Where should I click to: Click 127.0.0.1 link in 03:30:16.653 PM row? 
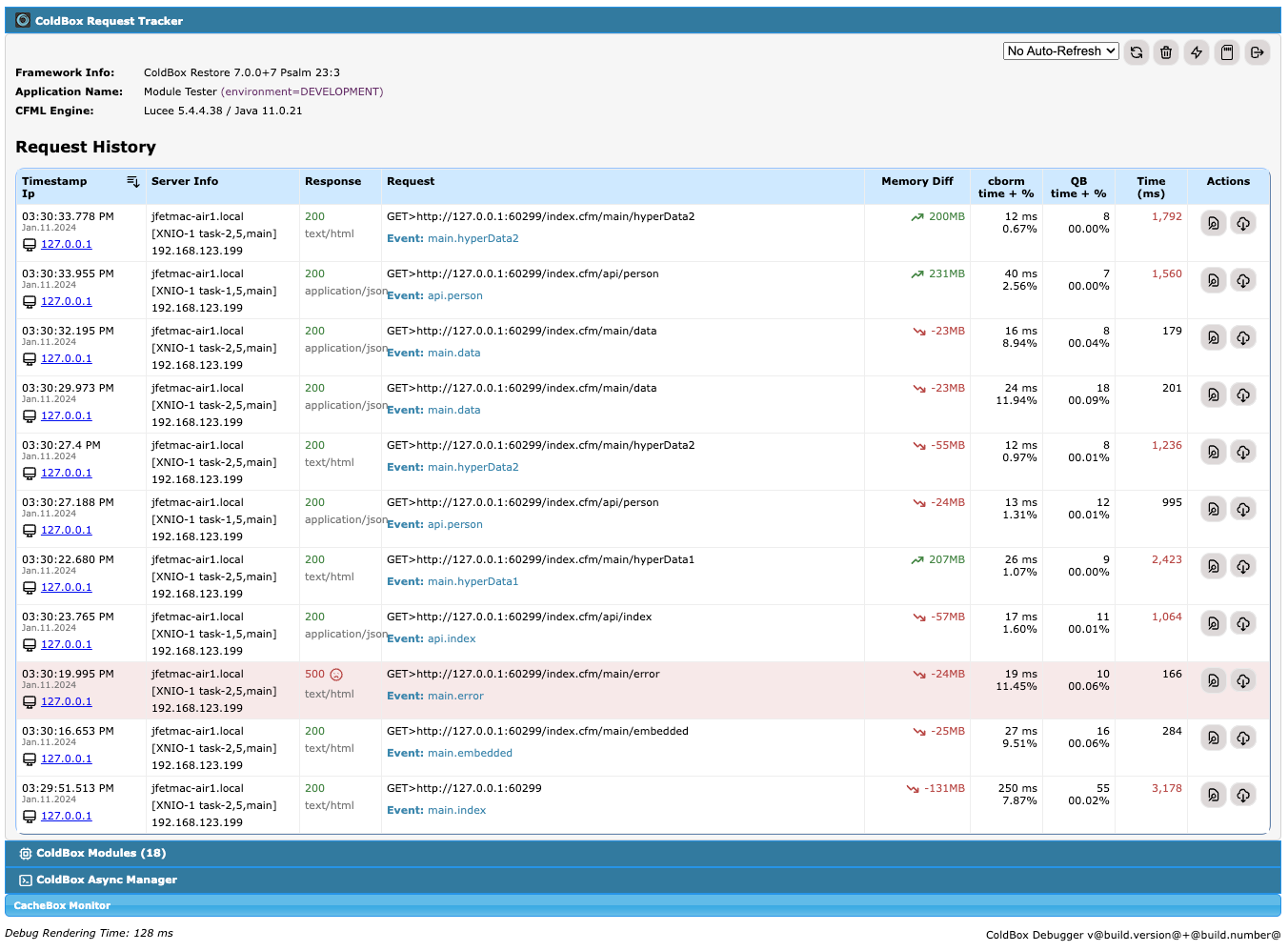[67, 759]
